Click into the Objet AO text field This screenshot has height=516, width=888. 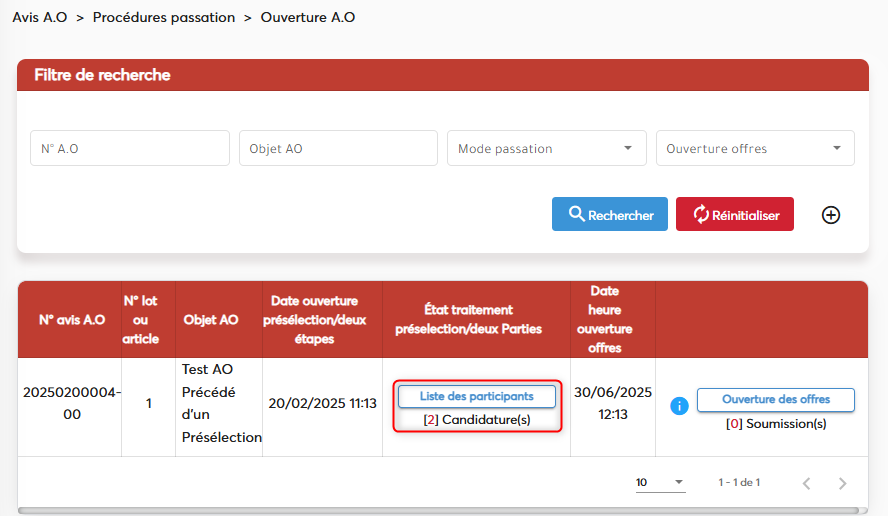(338, 148)
